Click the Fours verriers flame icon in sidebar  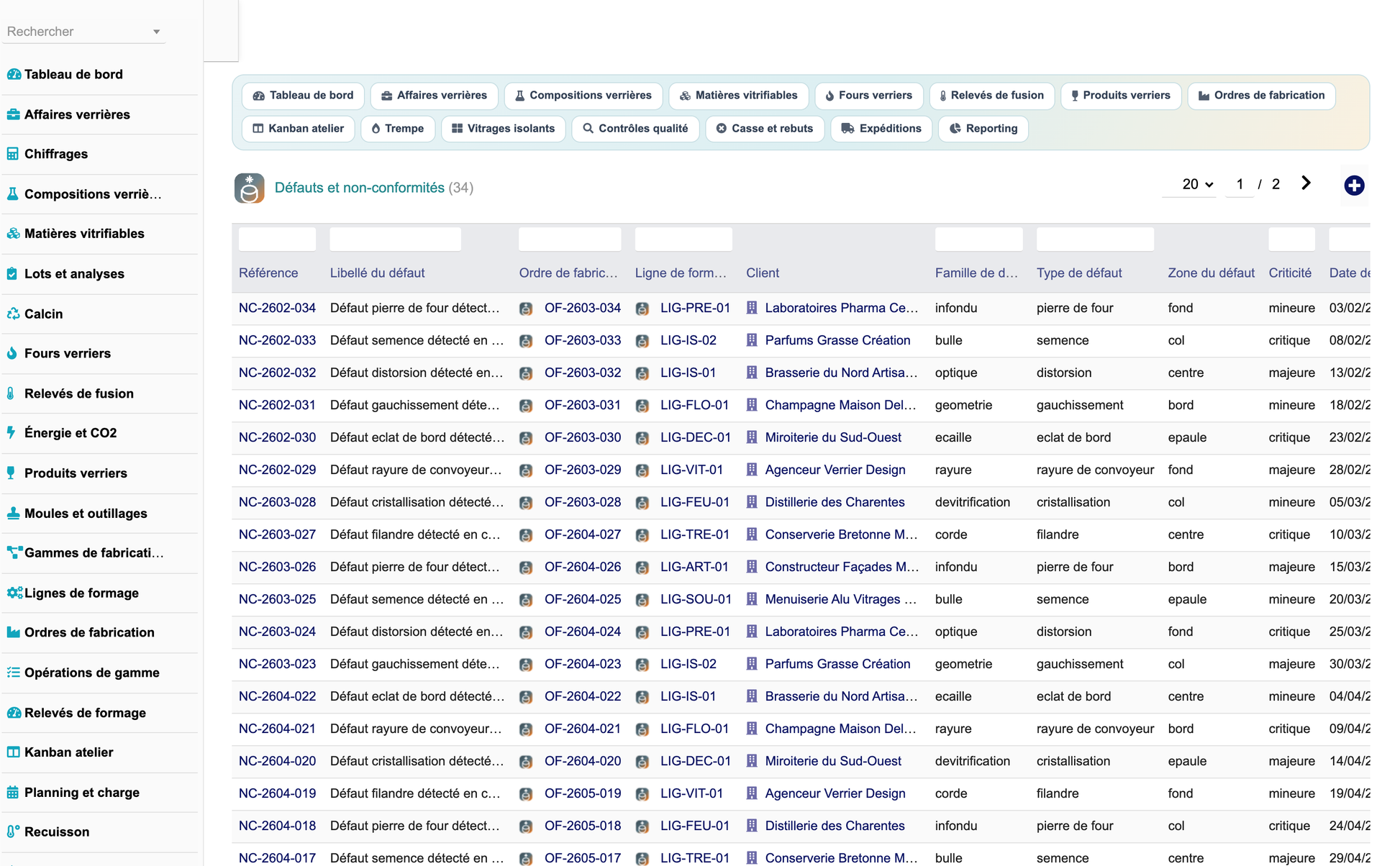pyautogui.click(x=12, y=353)
